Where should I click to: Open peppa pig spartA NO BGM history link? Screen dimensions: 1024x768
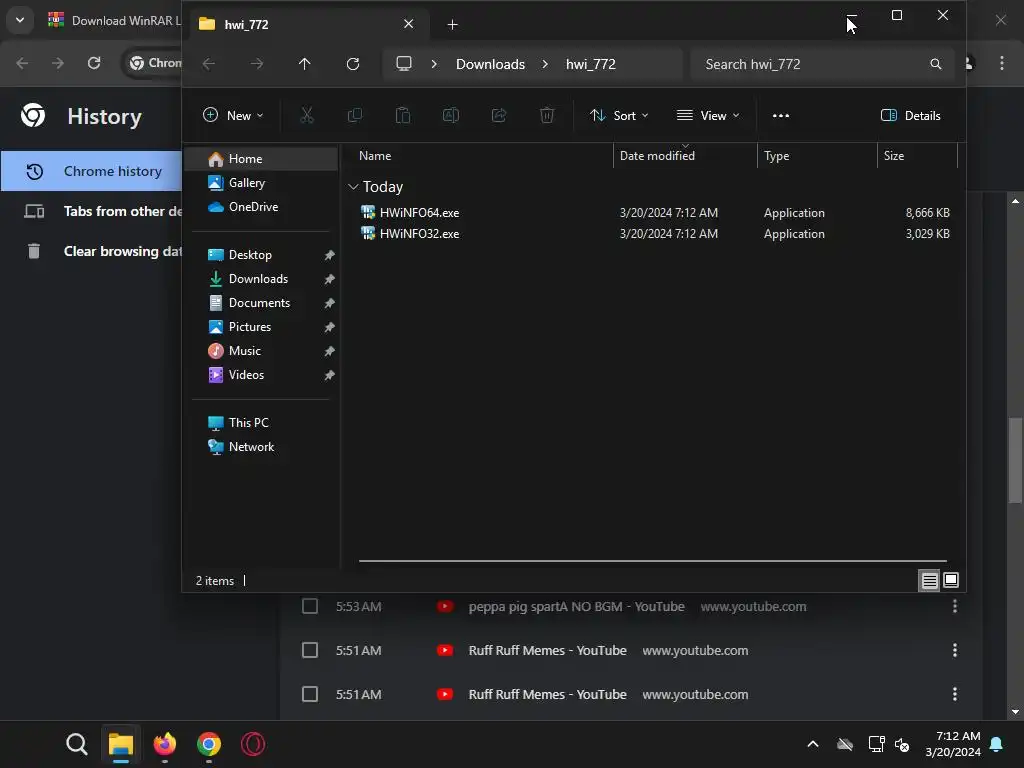coord(576,607)
